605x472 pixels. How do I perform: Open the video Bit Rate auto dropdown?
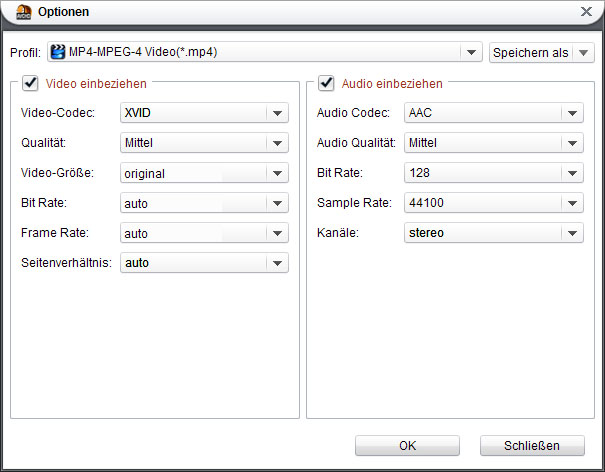(204, 203)
